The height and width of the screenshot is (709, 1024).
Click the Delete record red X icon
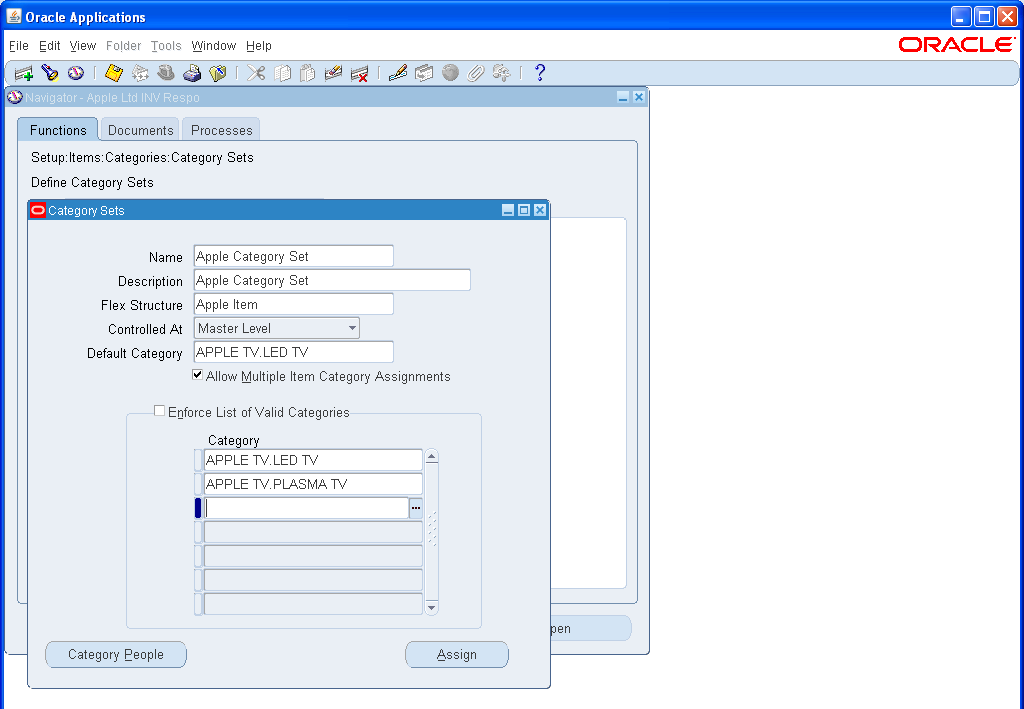(x=360, y=72)
